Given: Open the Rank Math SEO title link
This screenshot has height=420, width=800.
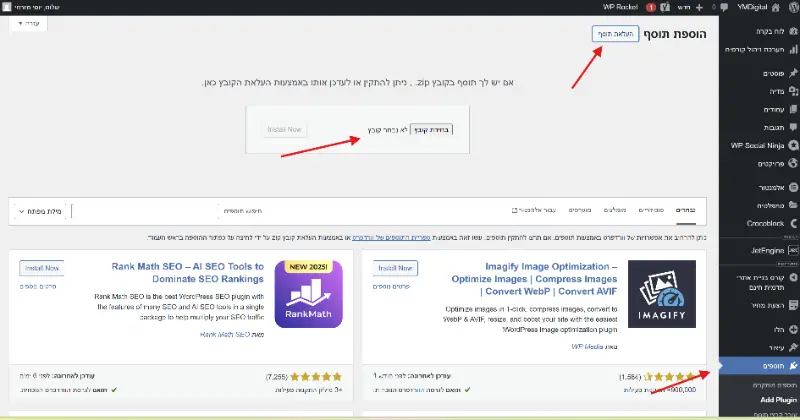Looking at the screenshot, I should (188, 273).
